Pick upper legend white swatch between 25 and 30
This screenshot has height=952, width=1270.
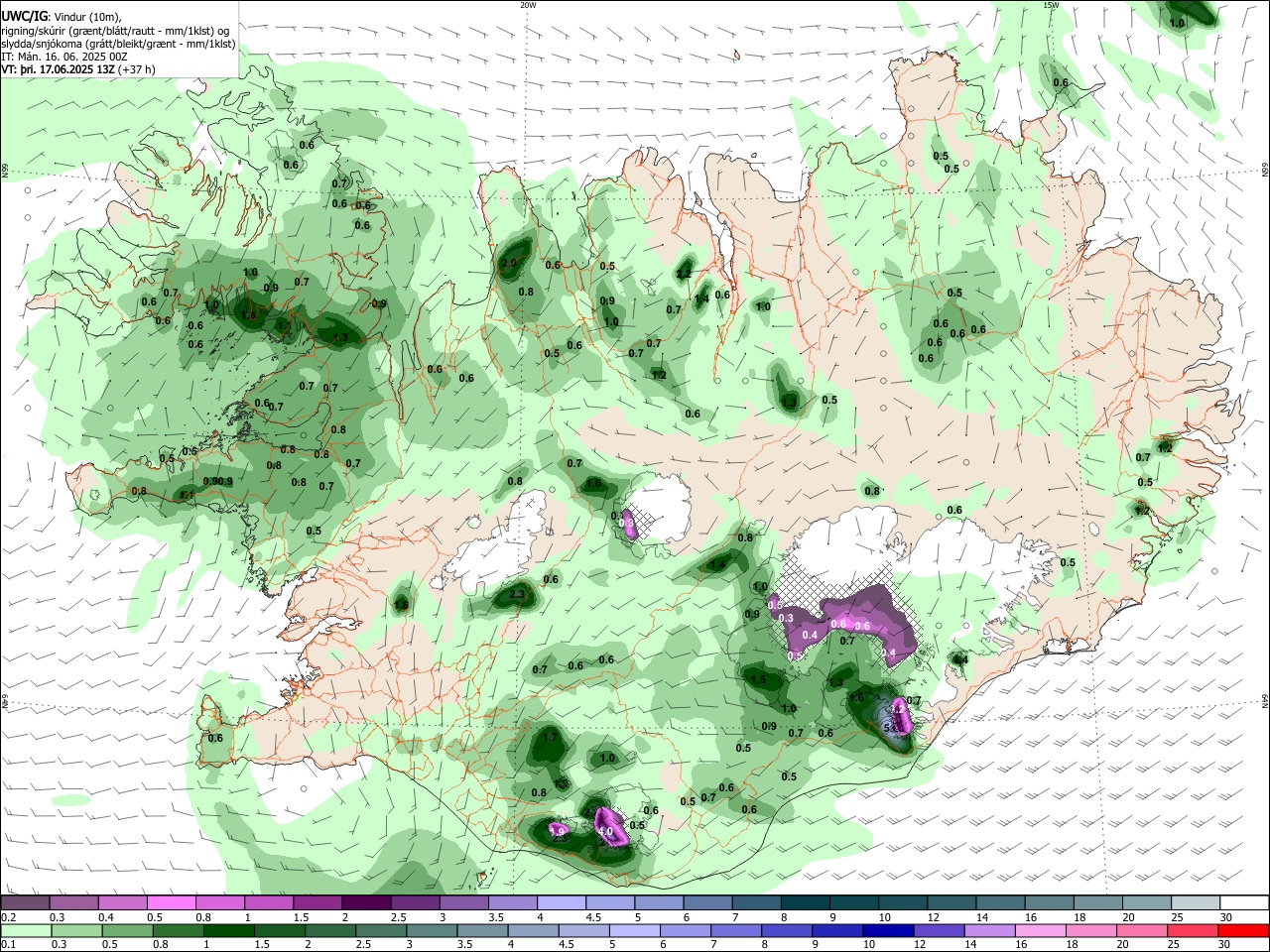(1197, 902)
